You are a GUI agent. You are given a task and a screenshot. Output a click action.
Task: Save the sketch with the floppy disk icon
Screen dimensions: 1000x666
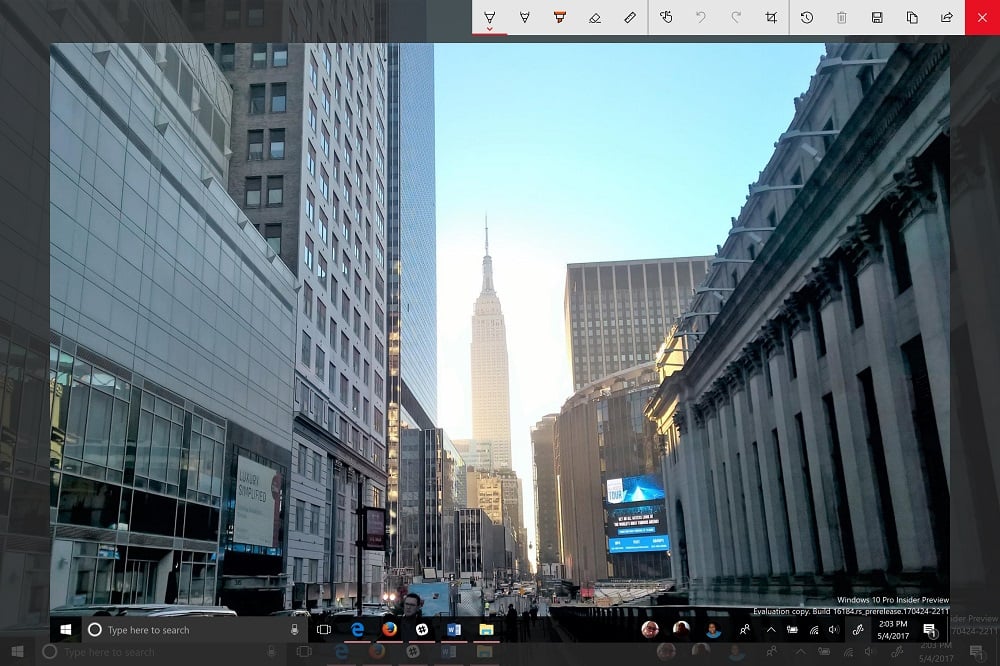pos(877,18)
